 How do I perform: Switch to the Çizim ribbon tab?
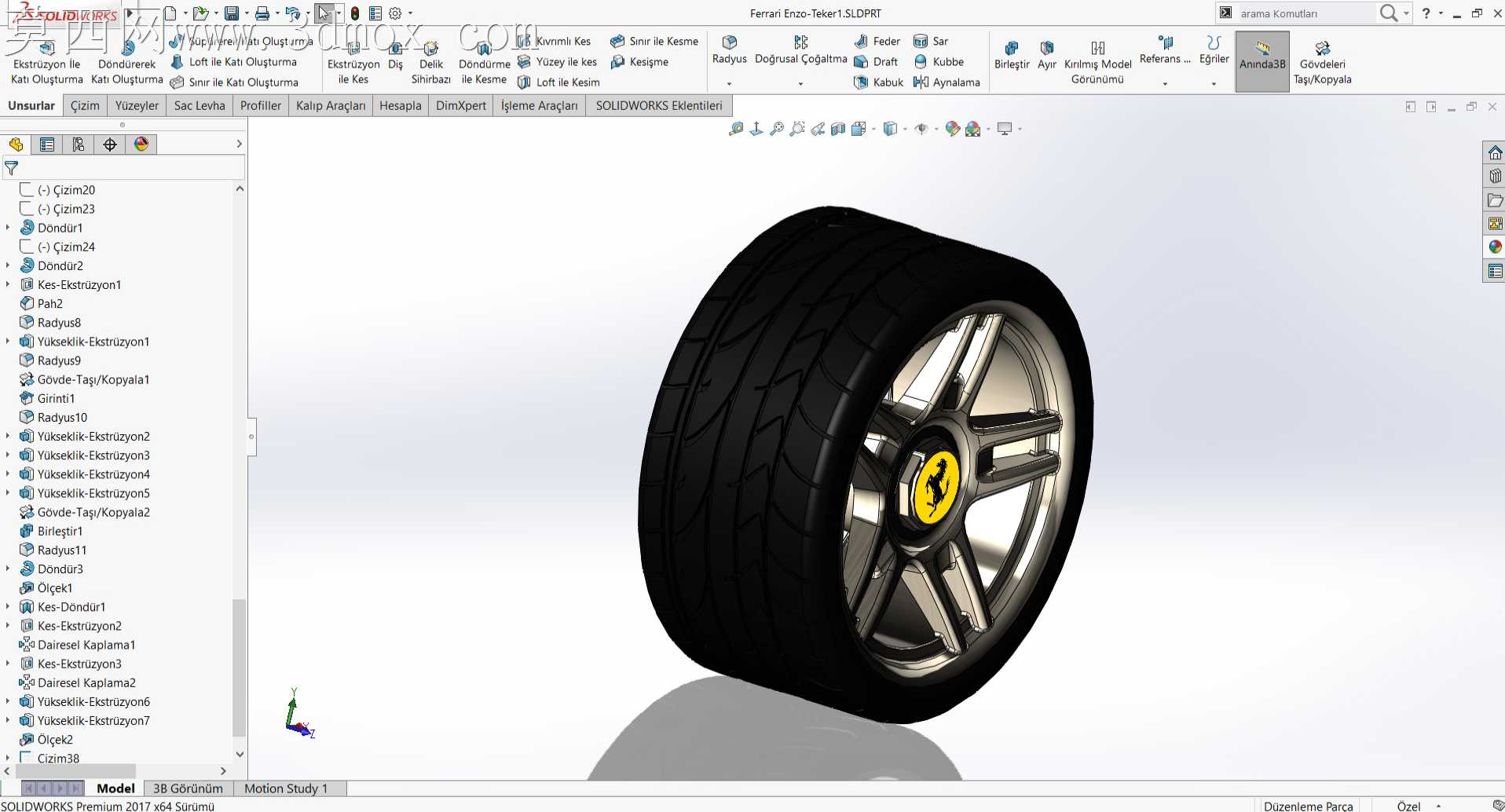[x=85, y=105]
